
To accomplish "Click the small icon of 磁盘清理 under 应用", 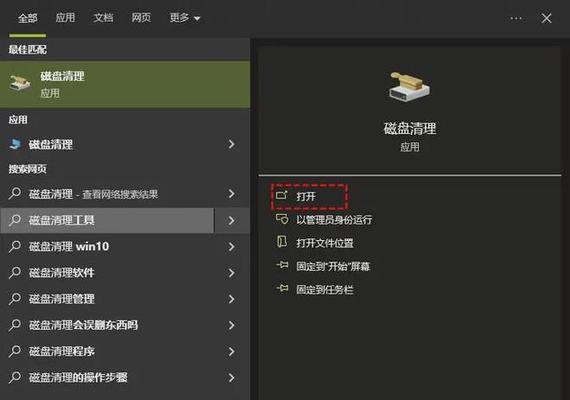I will click(x=16, y=144).
